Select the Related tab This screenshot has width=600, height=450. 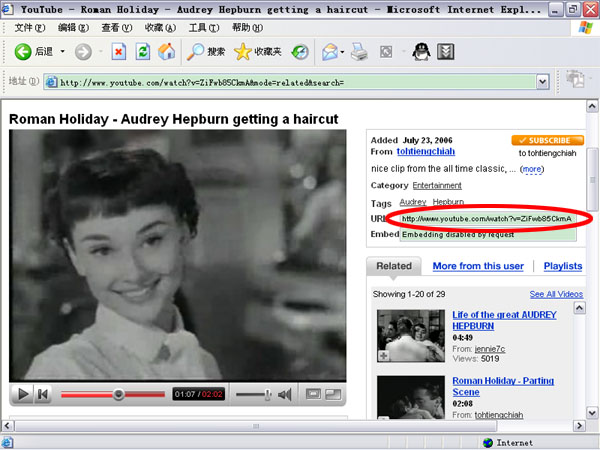[x=394, y=266]
